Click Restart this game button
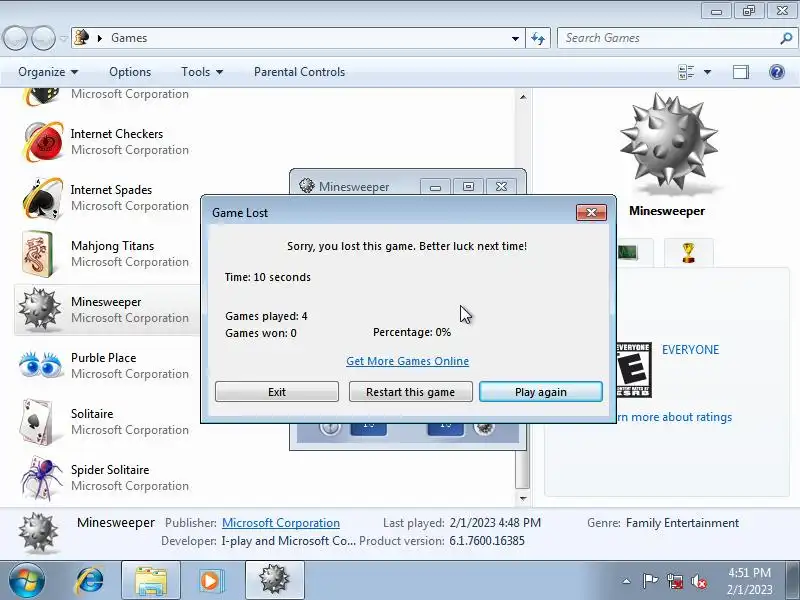The image size is (800, 600). (411, 392)
